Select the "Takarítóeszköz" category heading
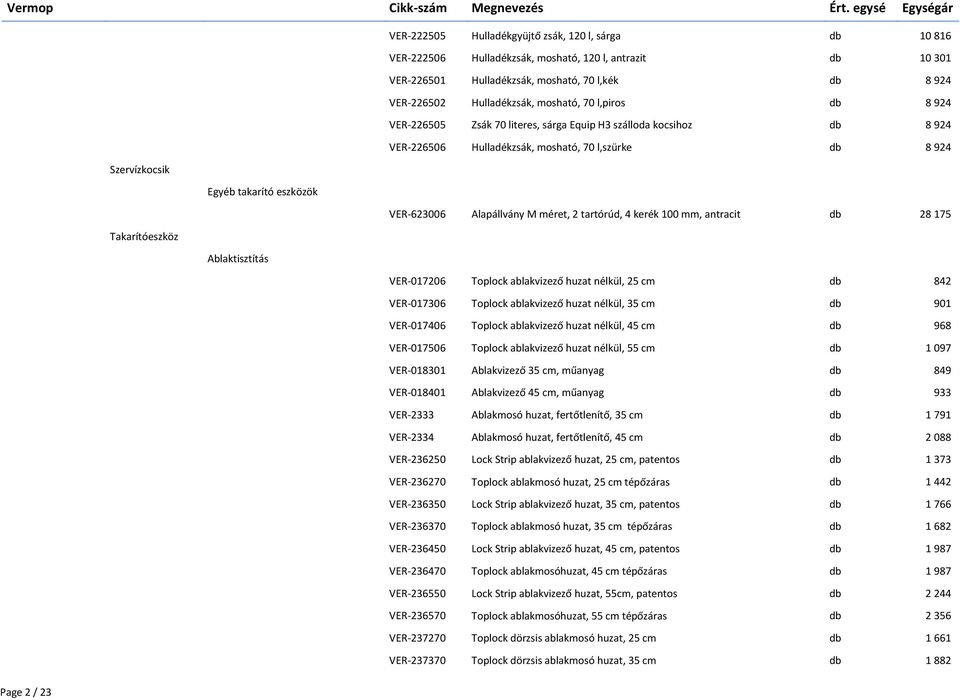The width and height of the screenshot is (960, 700). (144, 236)
